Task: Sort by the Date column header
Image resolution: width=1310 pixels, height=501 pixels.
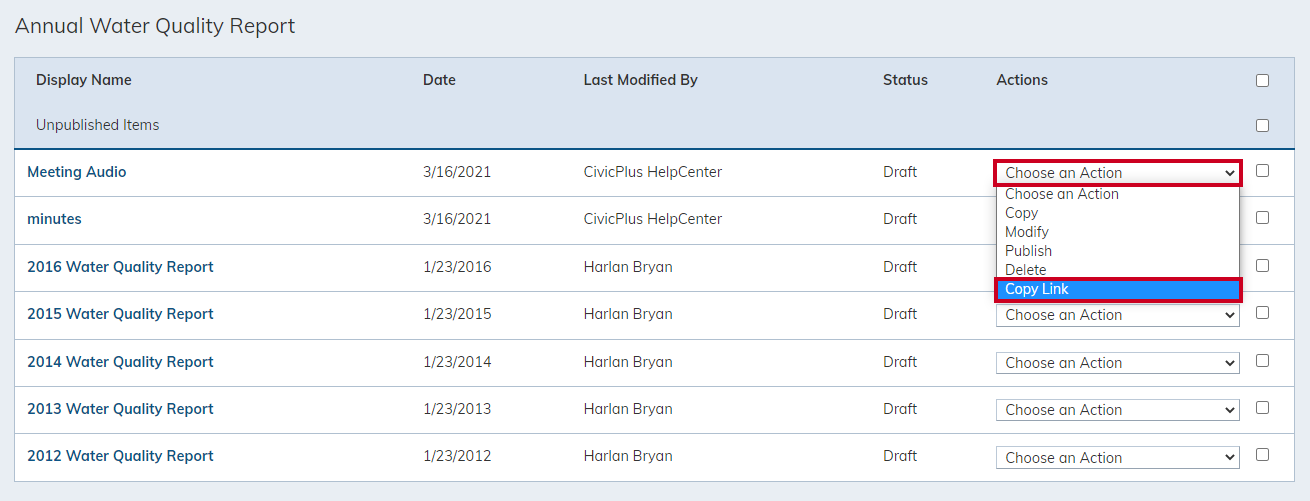Action: coord(439,80)
